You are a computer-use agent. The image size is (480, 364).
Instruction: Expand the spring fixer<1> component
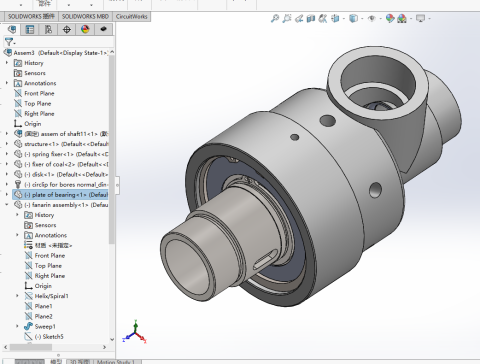pos(7,154)
